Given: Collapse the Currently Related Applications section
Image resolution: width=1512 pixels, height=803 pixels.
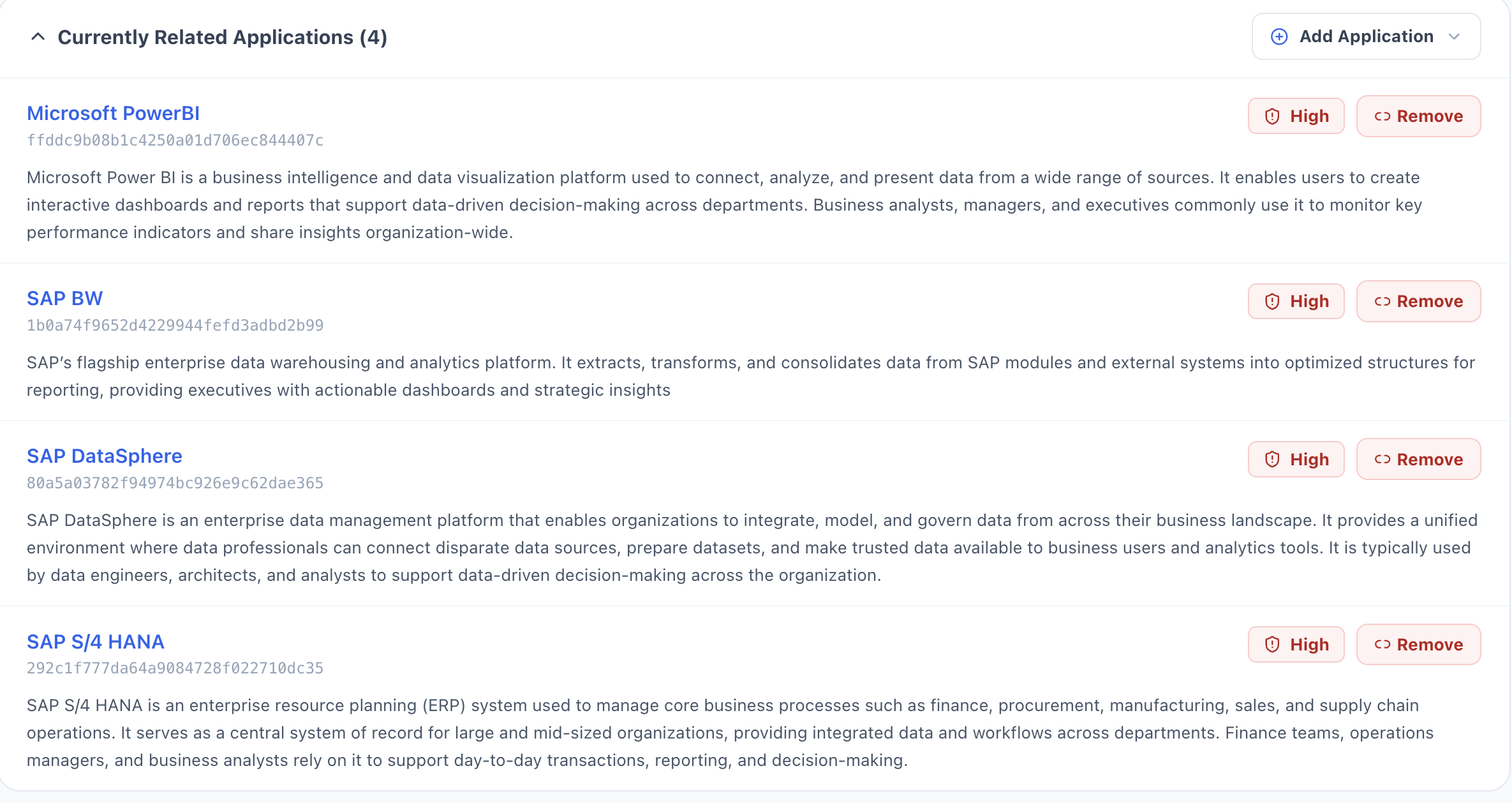Looking at the screenshot, I should [x=38, y=37].
